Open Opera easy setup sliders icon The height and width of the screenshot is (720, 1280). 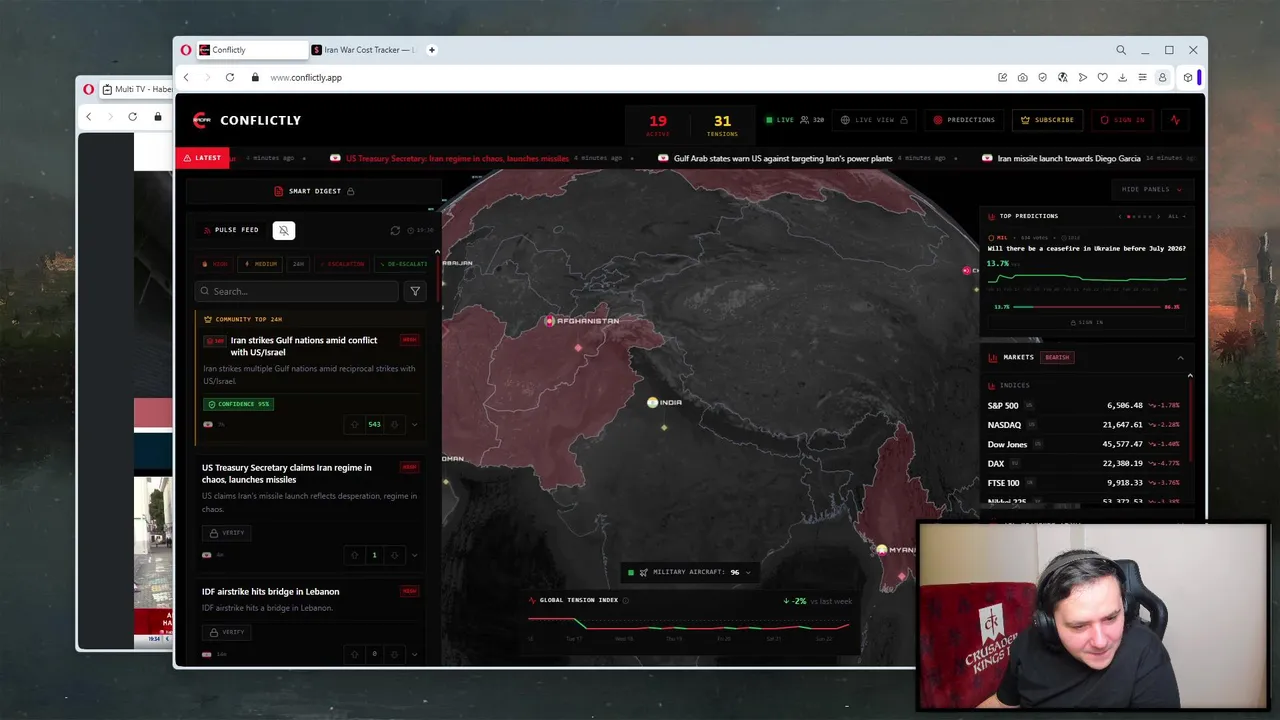click(x=1142, y=77)
